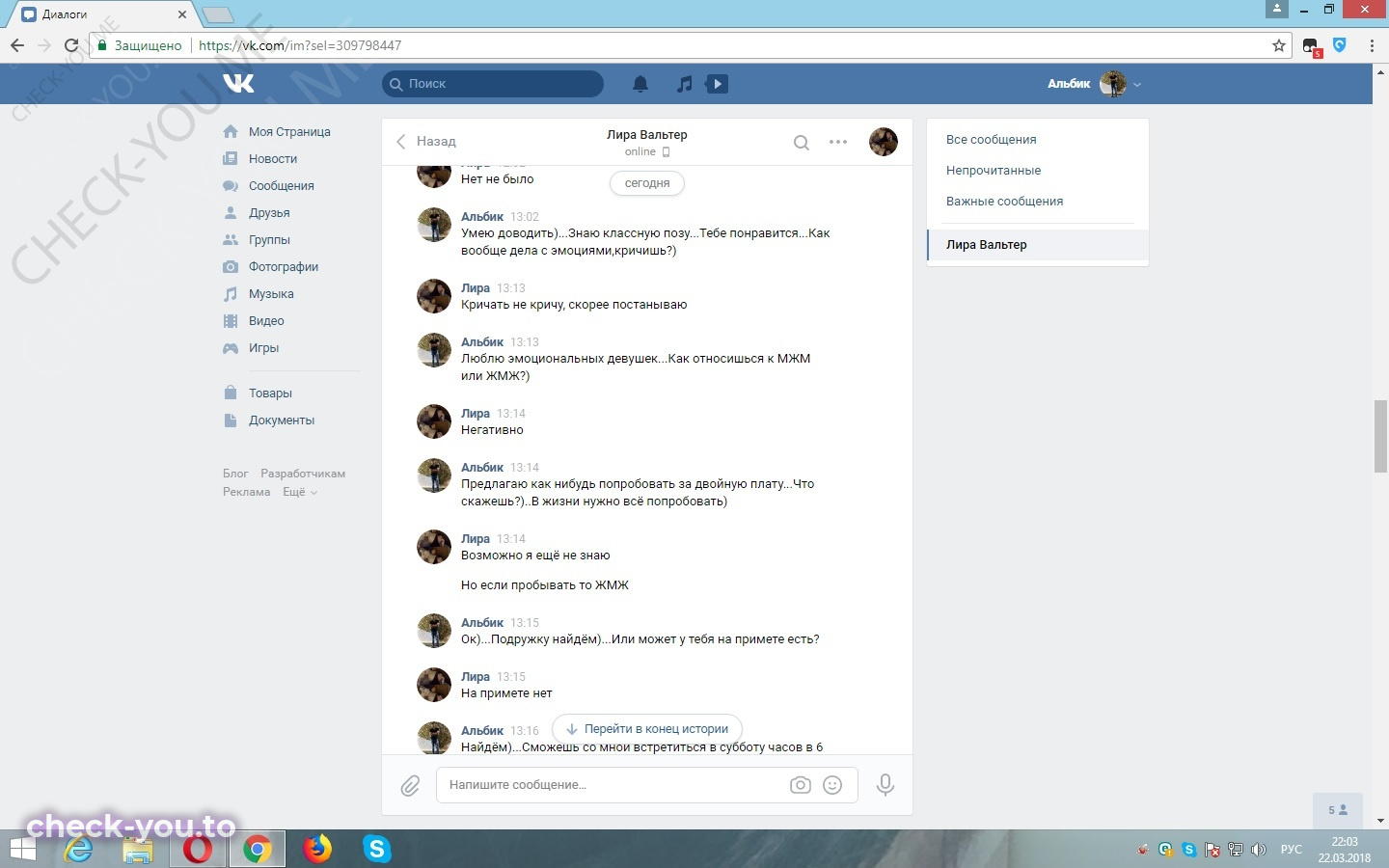Launch Internet Explorer from the taskbar

click(x=78, y=849)
